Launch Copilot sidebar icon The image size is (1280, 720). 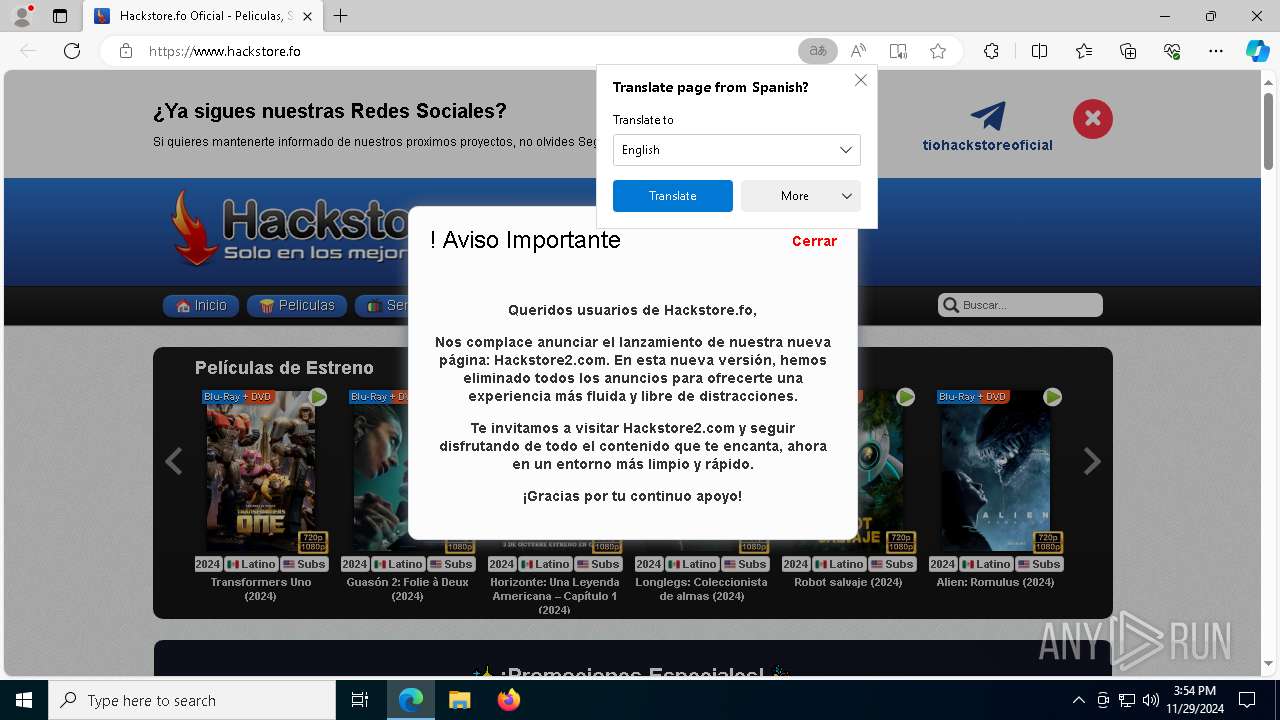click(x=1257, y=51)
